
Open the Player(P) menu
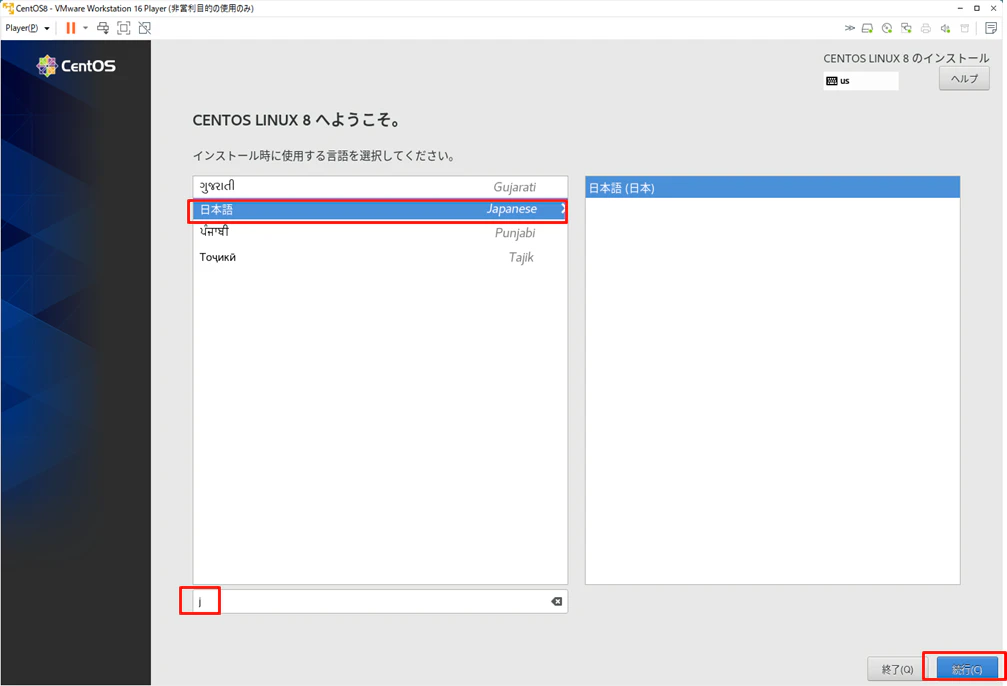(x=27, y=28)
